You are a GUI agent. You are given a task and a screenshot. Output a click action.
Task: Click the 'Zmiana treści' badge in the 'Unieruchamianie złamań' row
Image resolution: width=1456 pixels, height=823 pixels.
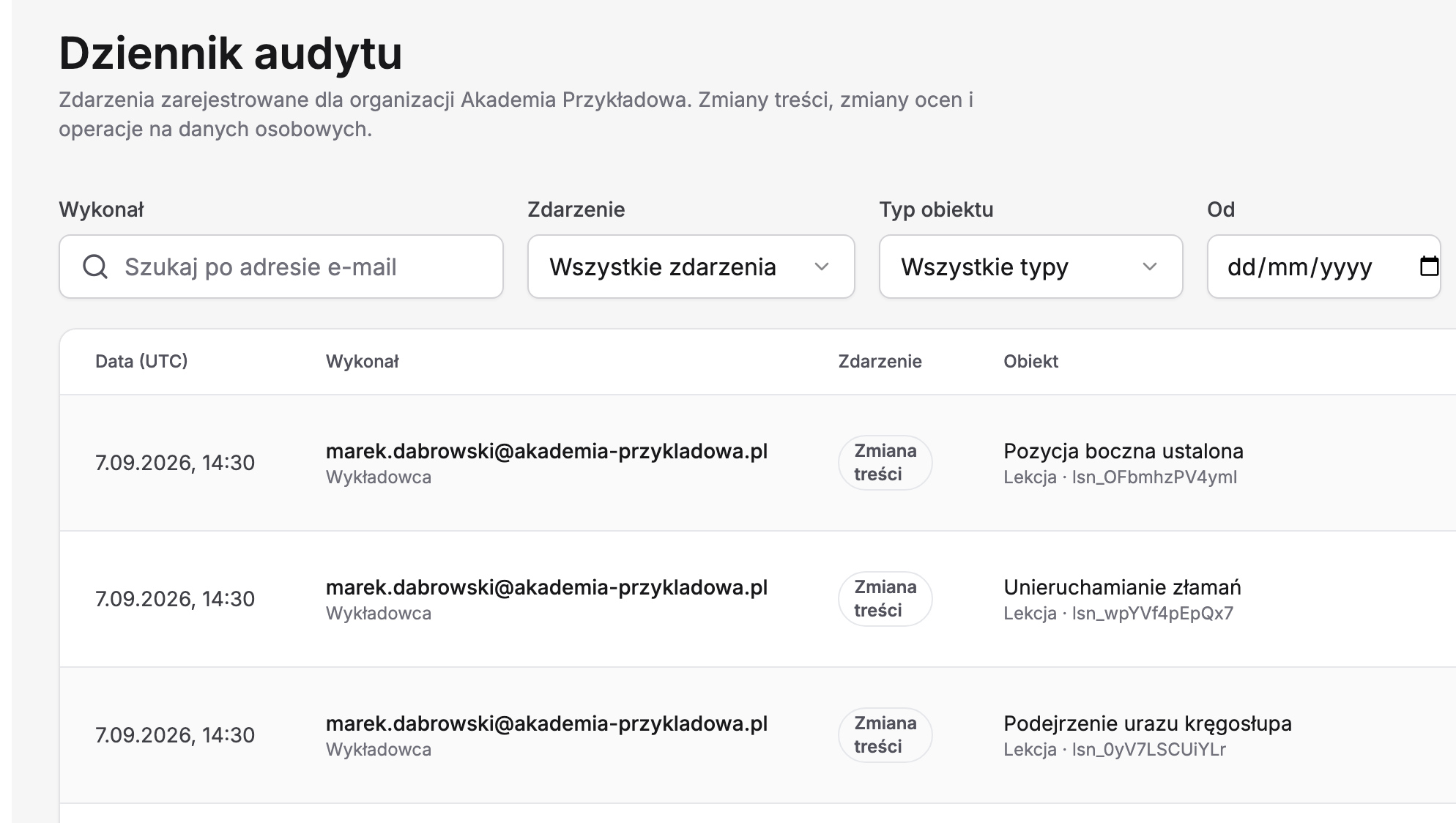click(x=885, y=599)
